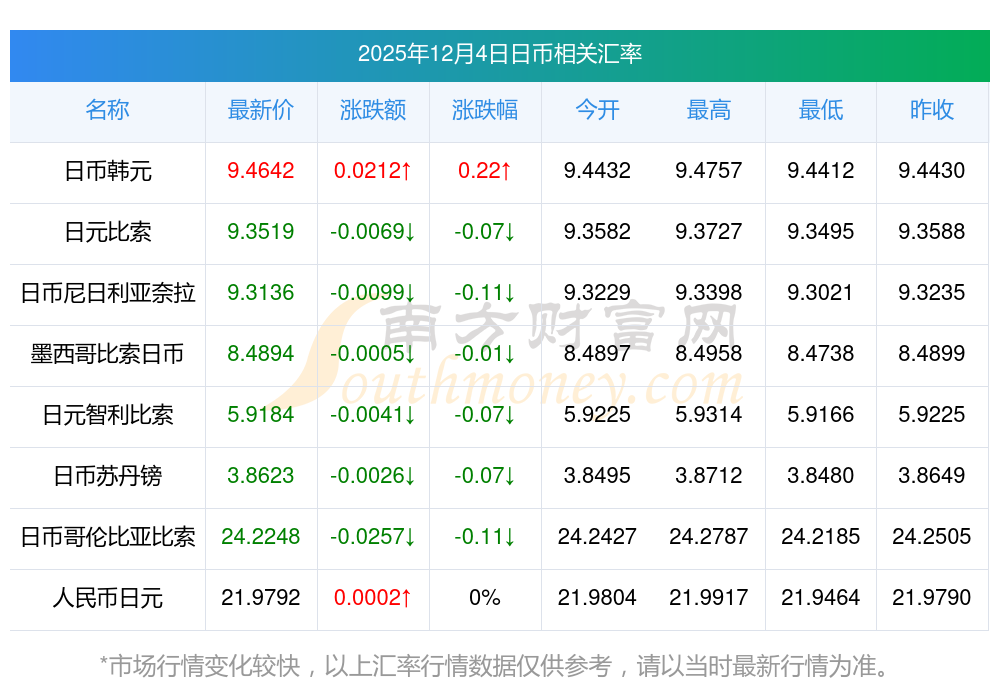
Task: Open the 日元智利比索 pair name
Action: tap(107, 415)
